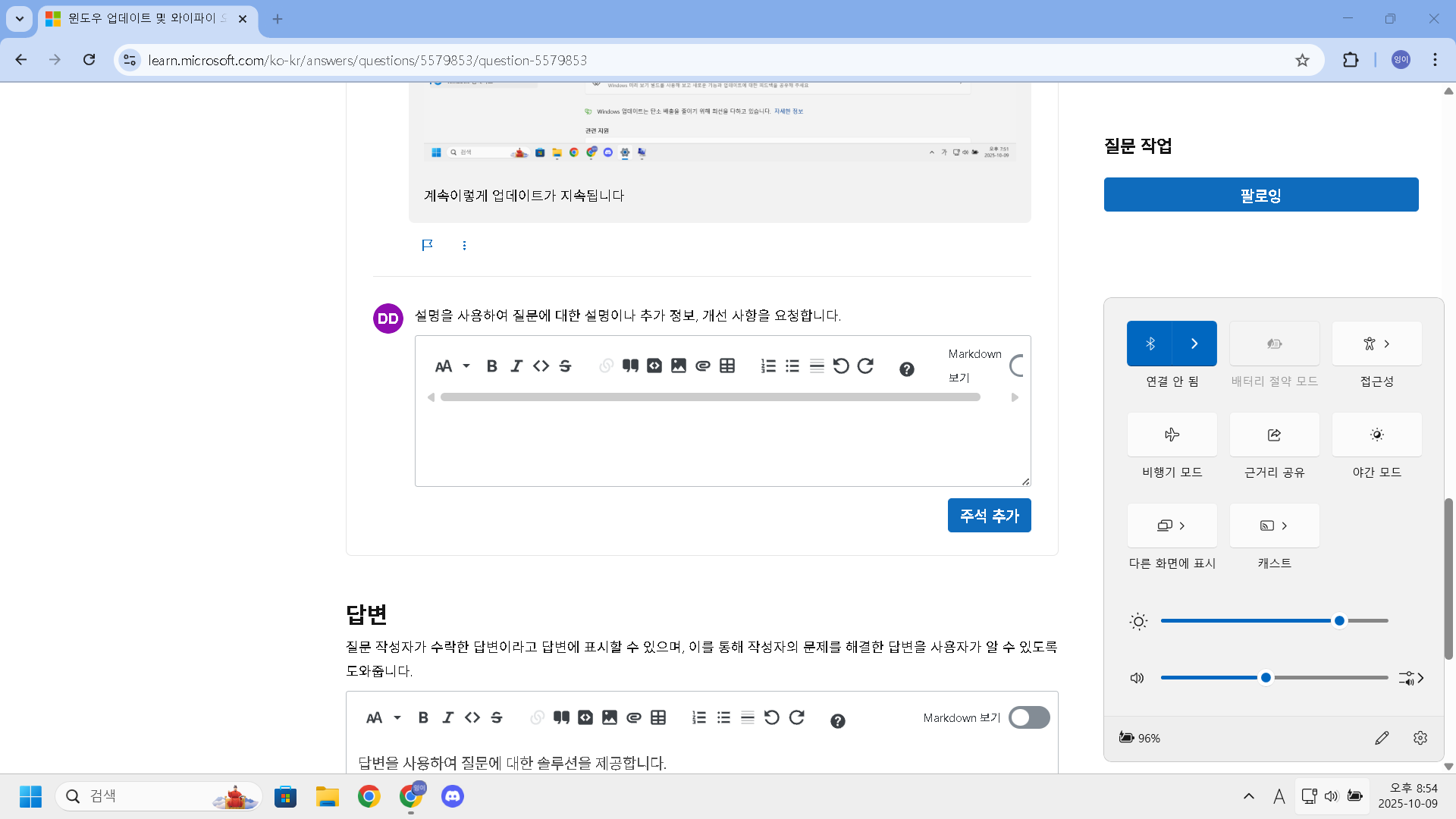The width and height of the screenshot is (1456, 819).
Task: Expand the project to another screen tile
Action: click(x=1172, y=526)
